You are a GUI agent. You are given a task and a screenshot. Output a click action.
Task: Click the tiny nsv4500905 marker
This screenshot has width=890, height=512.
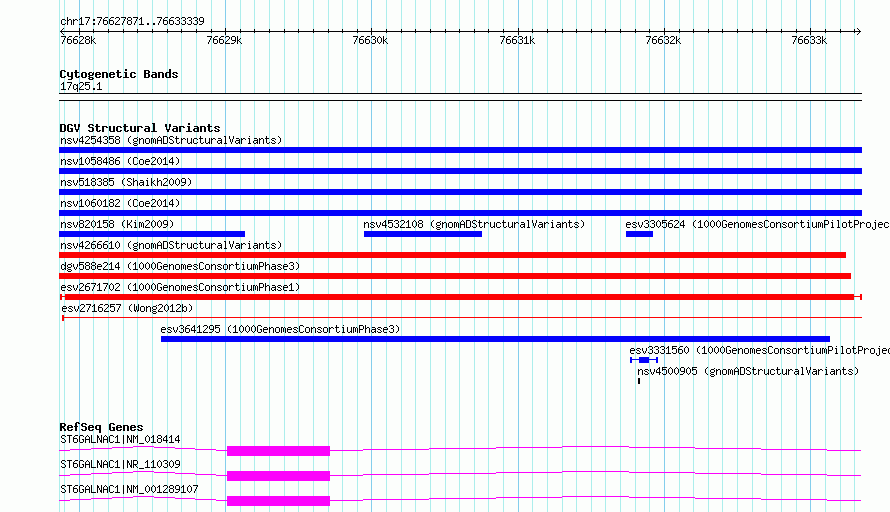pyautogui.click(x=639, y=381)
